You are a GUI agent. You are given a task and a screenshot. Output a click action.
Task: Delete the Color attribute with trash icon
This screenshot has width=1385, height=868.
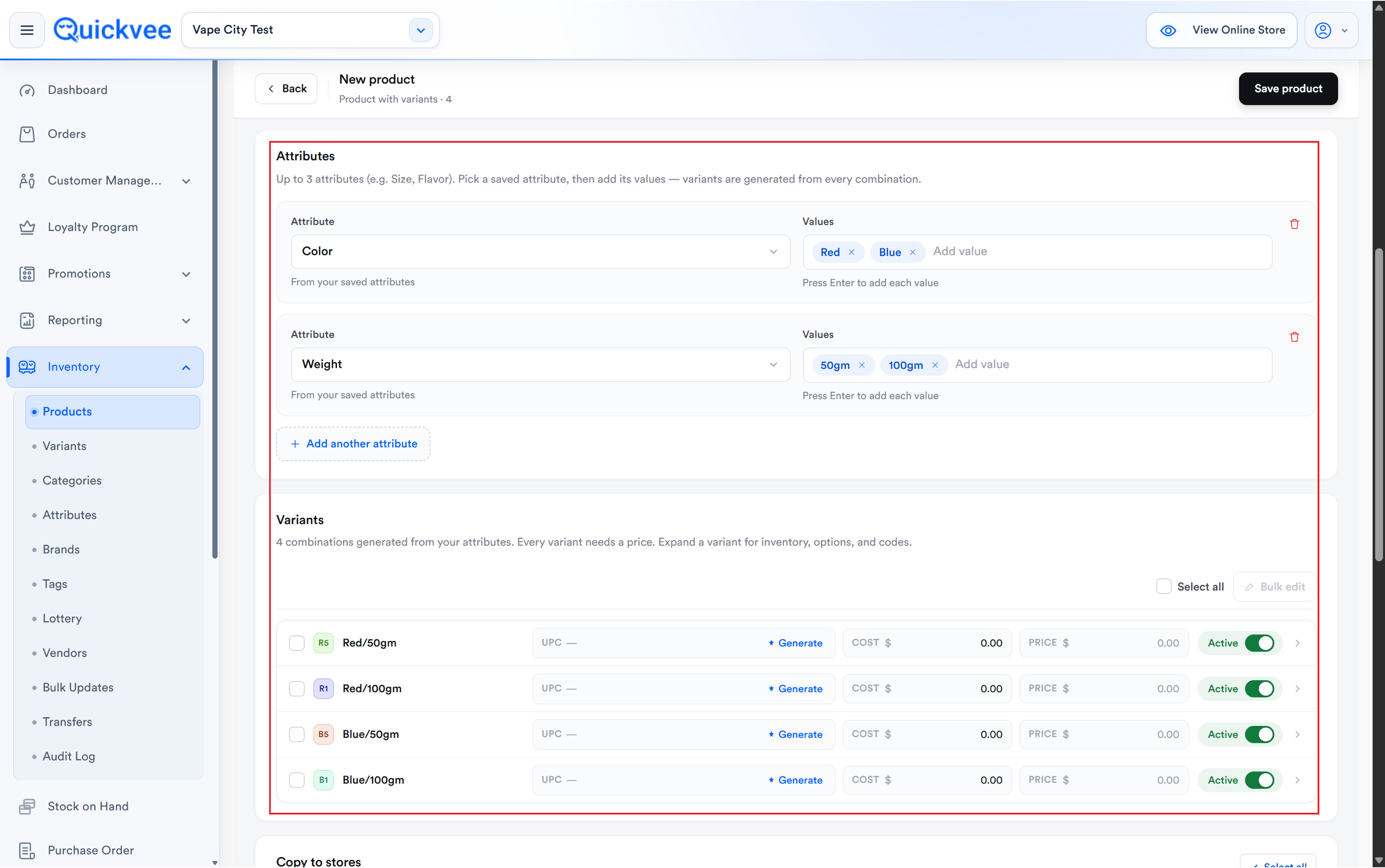click(1294, 224)
